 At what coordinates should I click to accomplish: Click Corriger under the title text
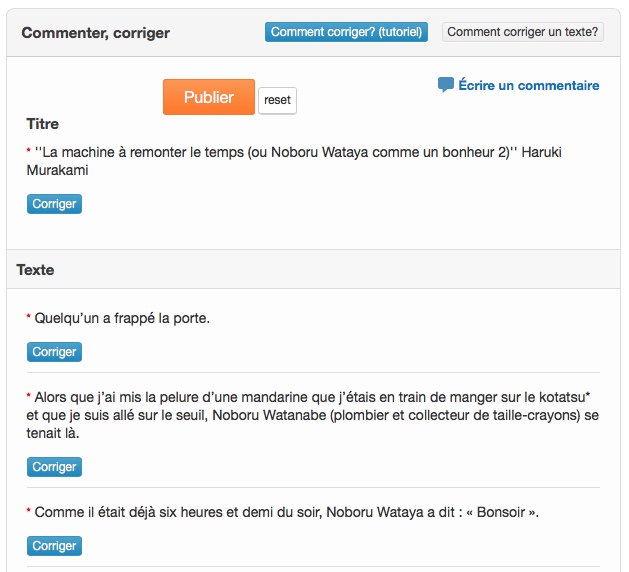(54, 204)
